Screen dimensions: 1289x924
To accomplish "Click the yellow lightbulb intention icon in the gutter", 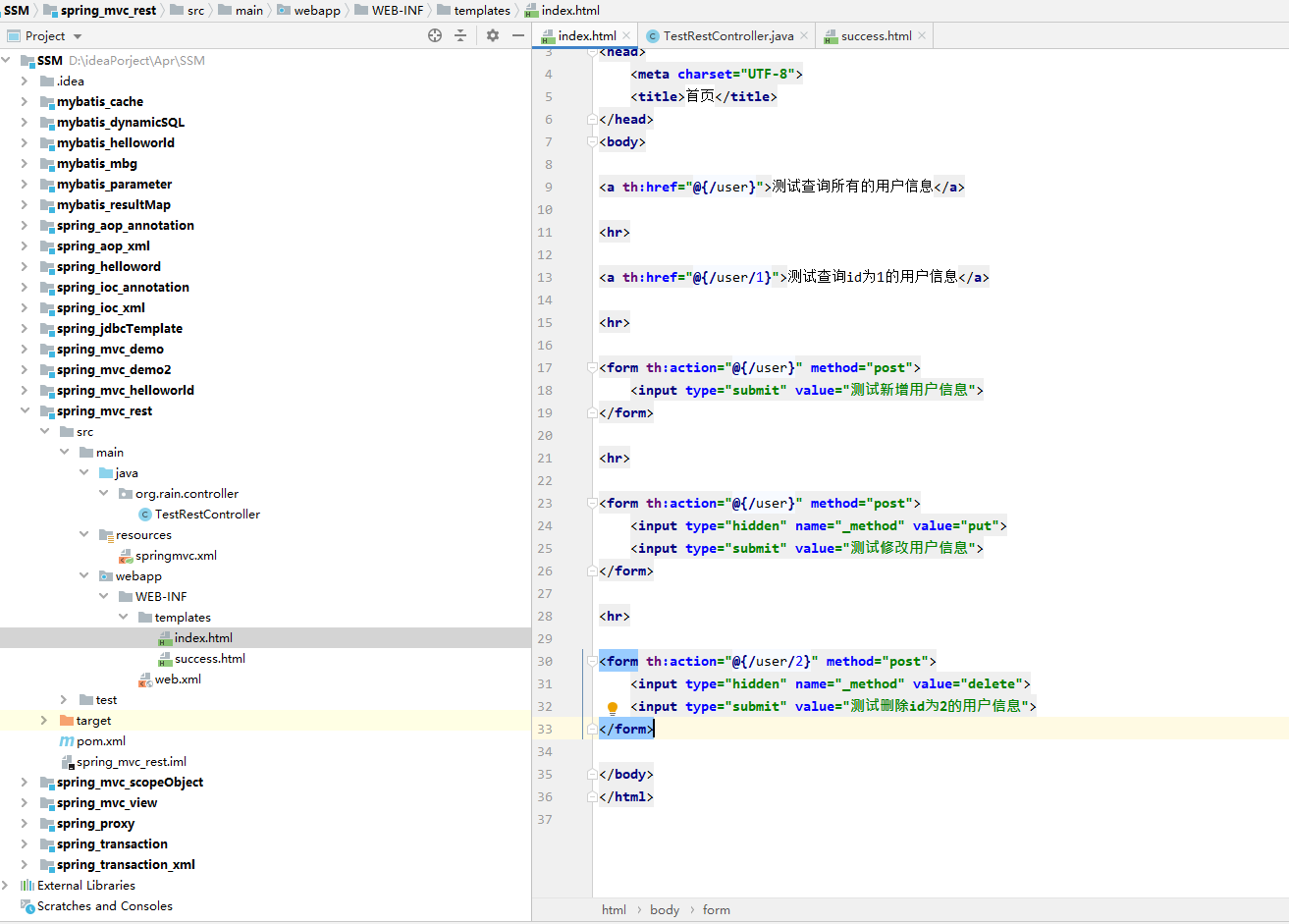I will tap(612, 706).
